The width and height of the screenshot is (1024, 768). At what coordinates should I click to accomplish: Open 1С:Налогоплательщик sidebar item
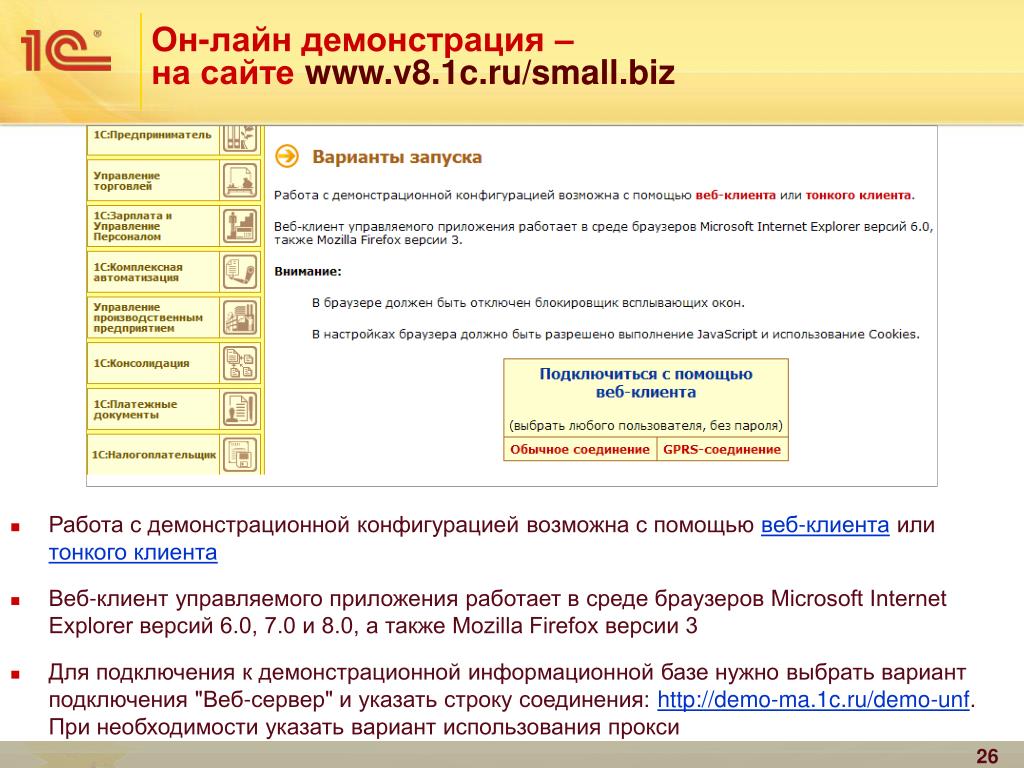[154, 455]
